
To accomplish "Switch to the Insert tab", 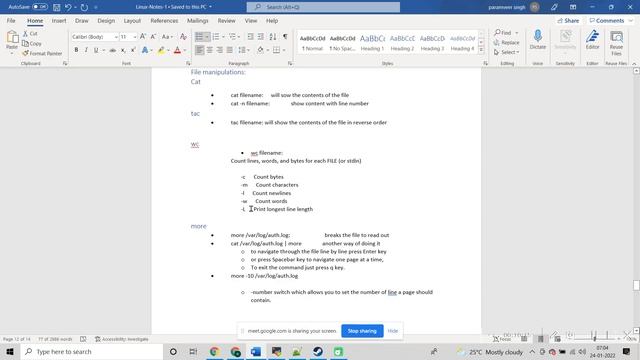I will coord(59,20).
